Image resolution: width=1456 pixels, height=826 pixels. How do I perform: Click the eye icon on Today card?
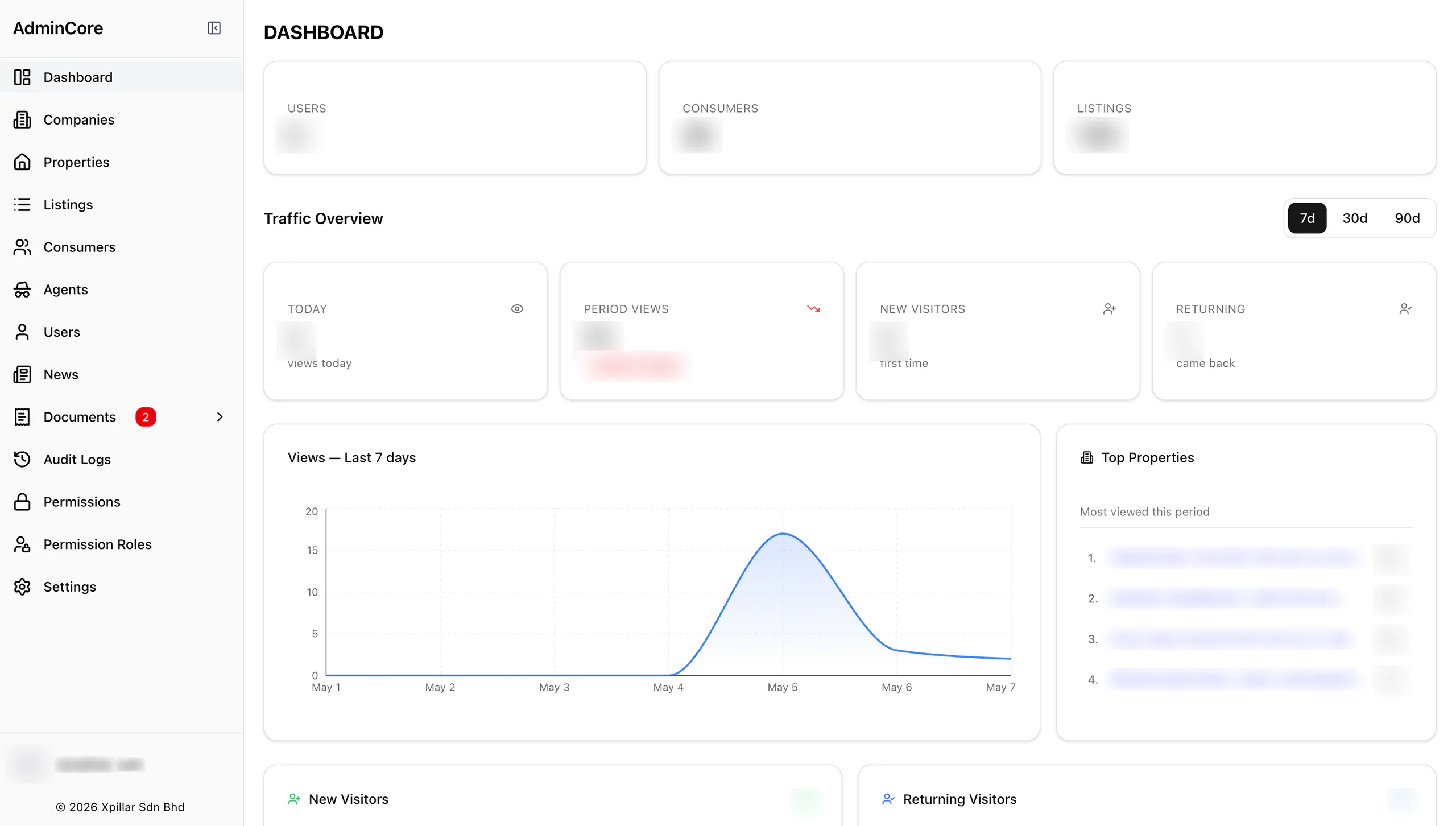pyautogui.click(x=517, y=309)
